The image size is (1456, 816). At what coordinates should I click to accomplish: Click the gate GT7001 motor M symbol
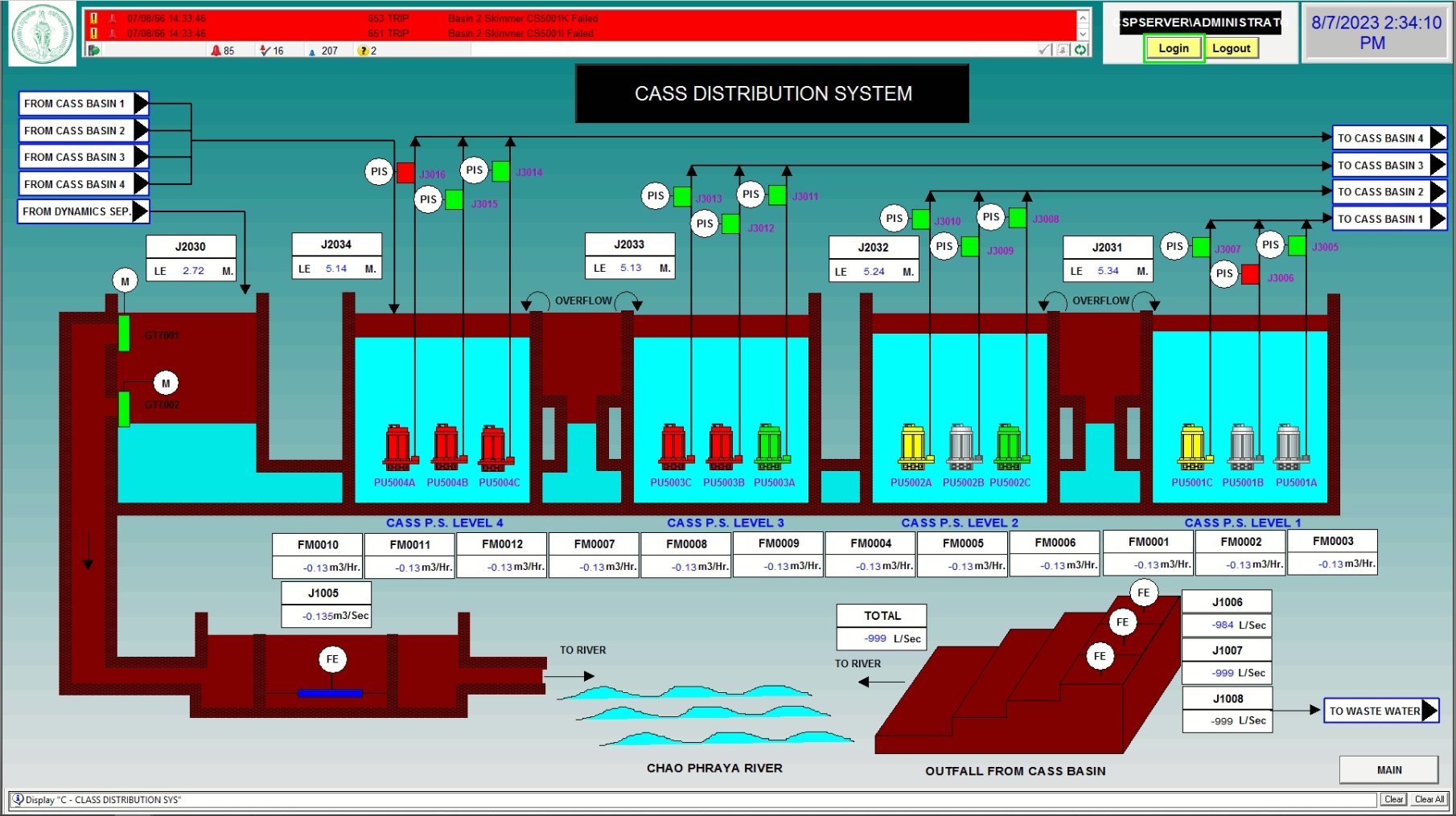point(125,281)
